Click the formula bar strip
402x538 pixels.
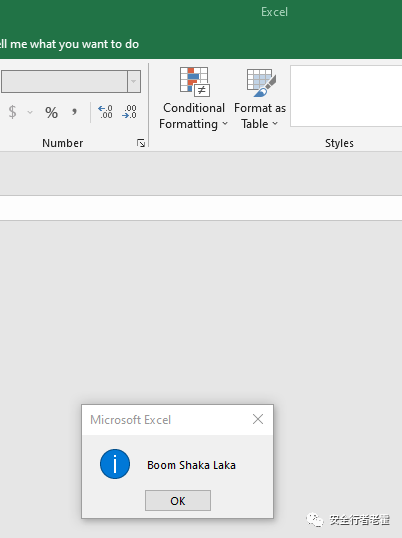(201, 208)
